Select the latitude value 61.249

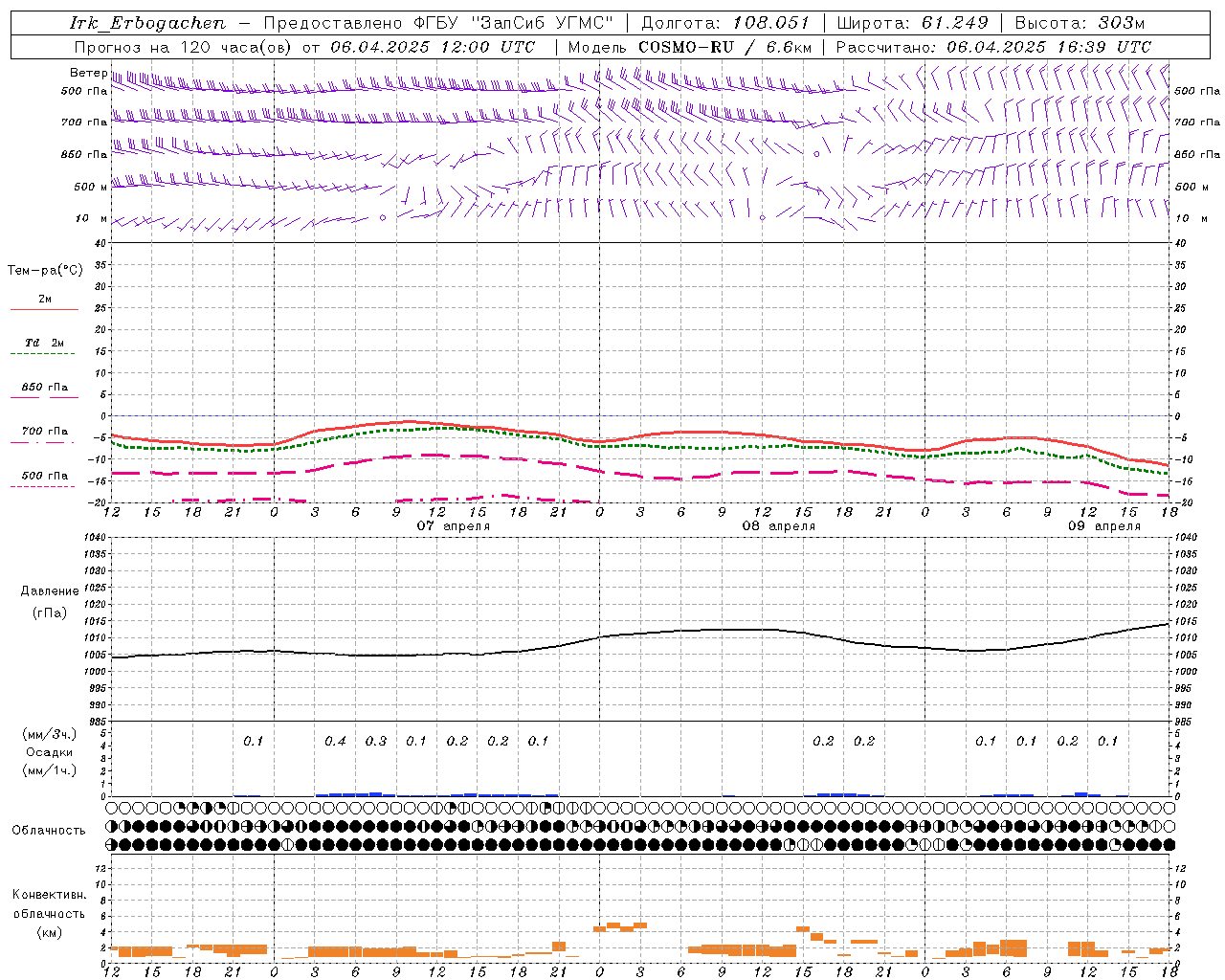(955, 23)
